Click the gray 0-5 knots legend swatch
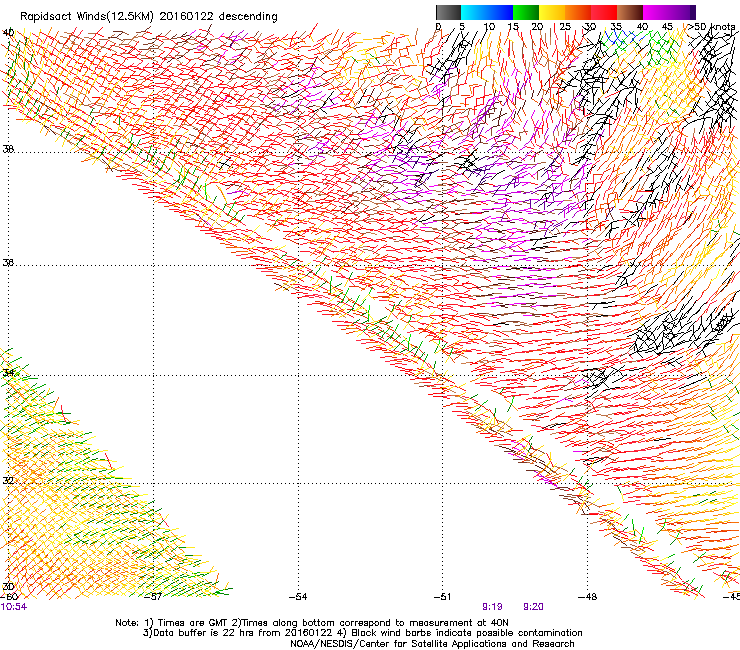740x650 pixels. pyautogui.click(x=448, y=12)
